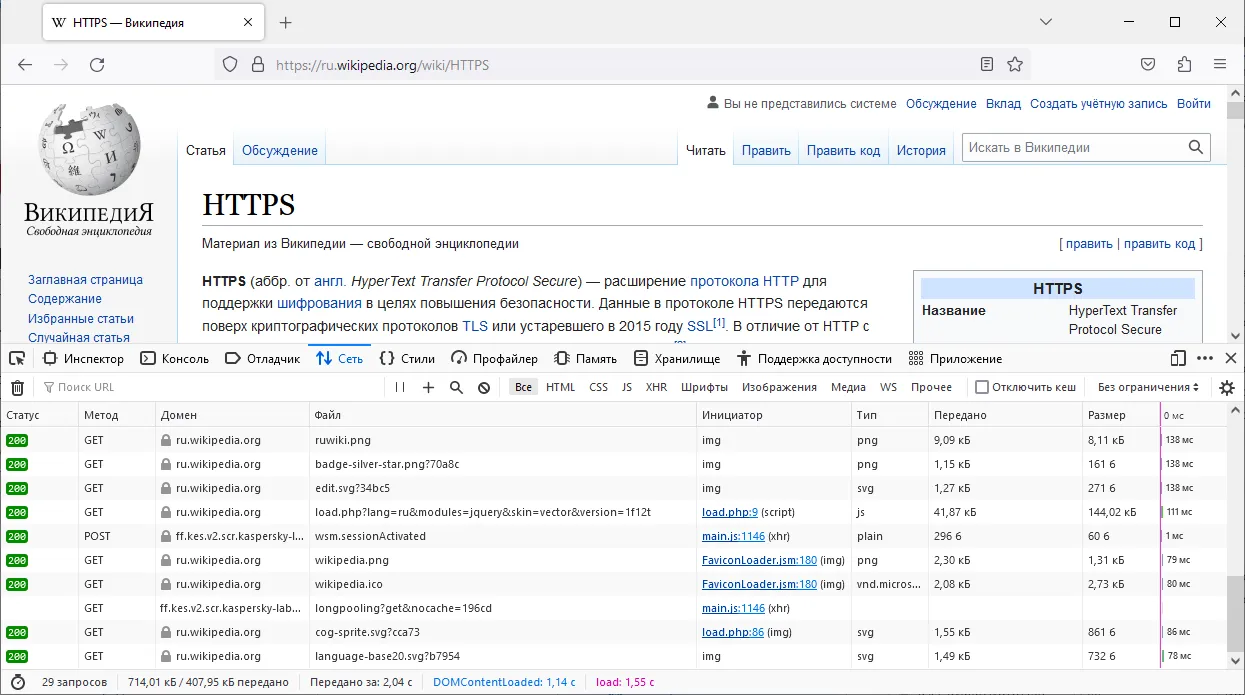Toggle responsive design mode icon

pyautogui.click(x=1179, y=359)
